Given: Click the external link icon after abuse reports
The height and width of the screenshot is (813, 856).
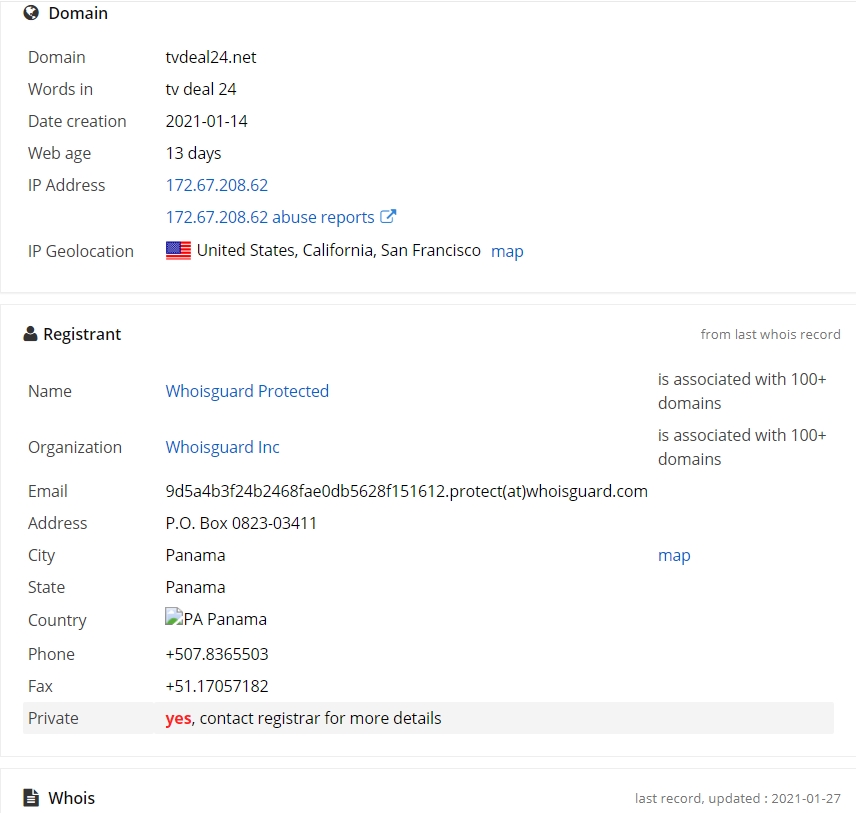Looking at the screenshot, I should click(x=388, y=216).
